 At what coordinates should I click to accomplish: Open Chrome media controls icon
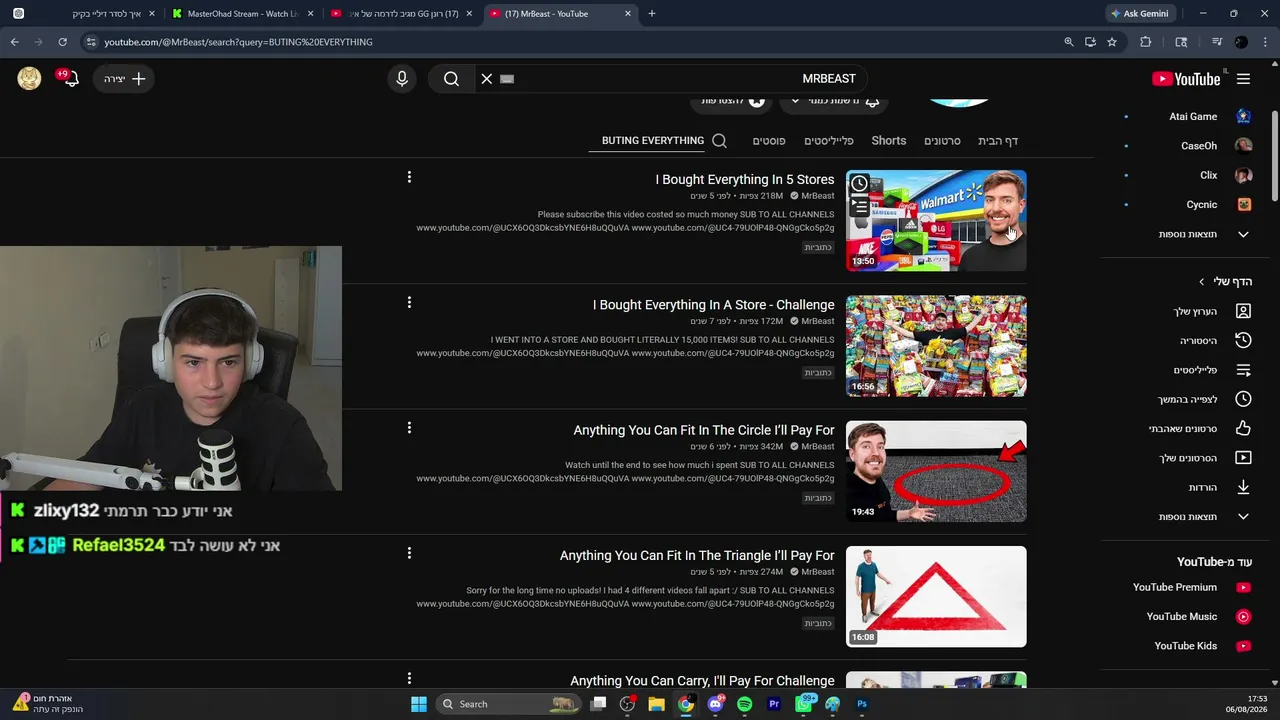(1216, 42)
